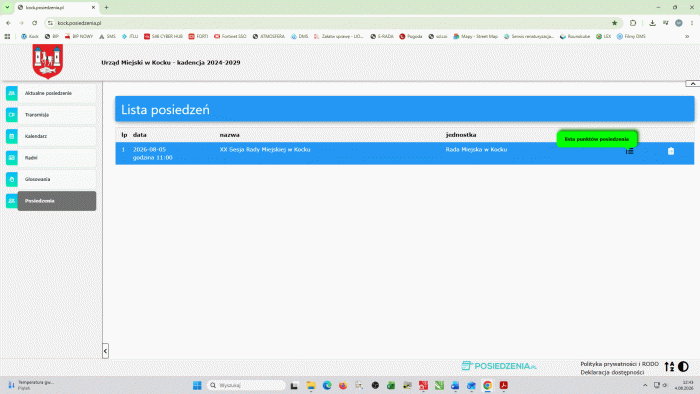Go back in browser history

coord(8,23)
